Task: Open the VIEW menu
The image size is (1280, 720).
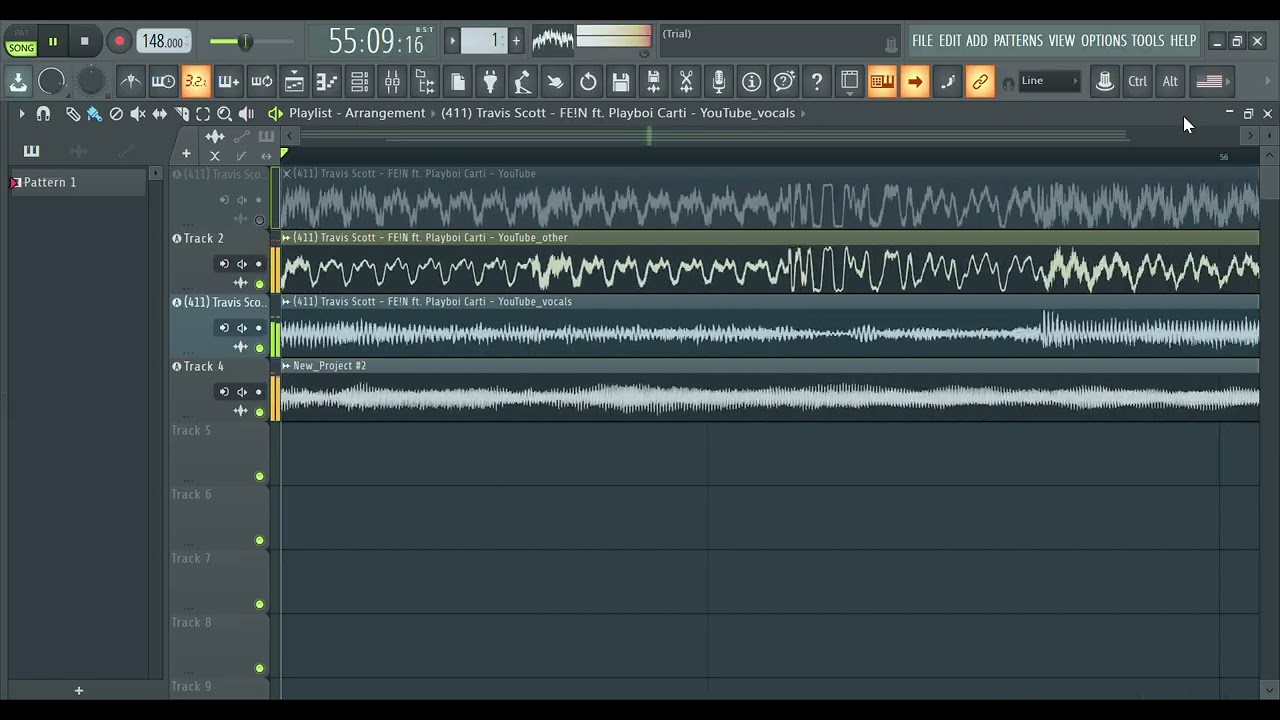Action: point(1062,41)
